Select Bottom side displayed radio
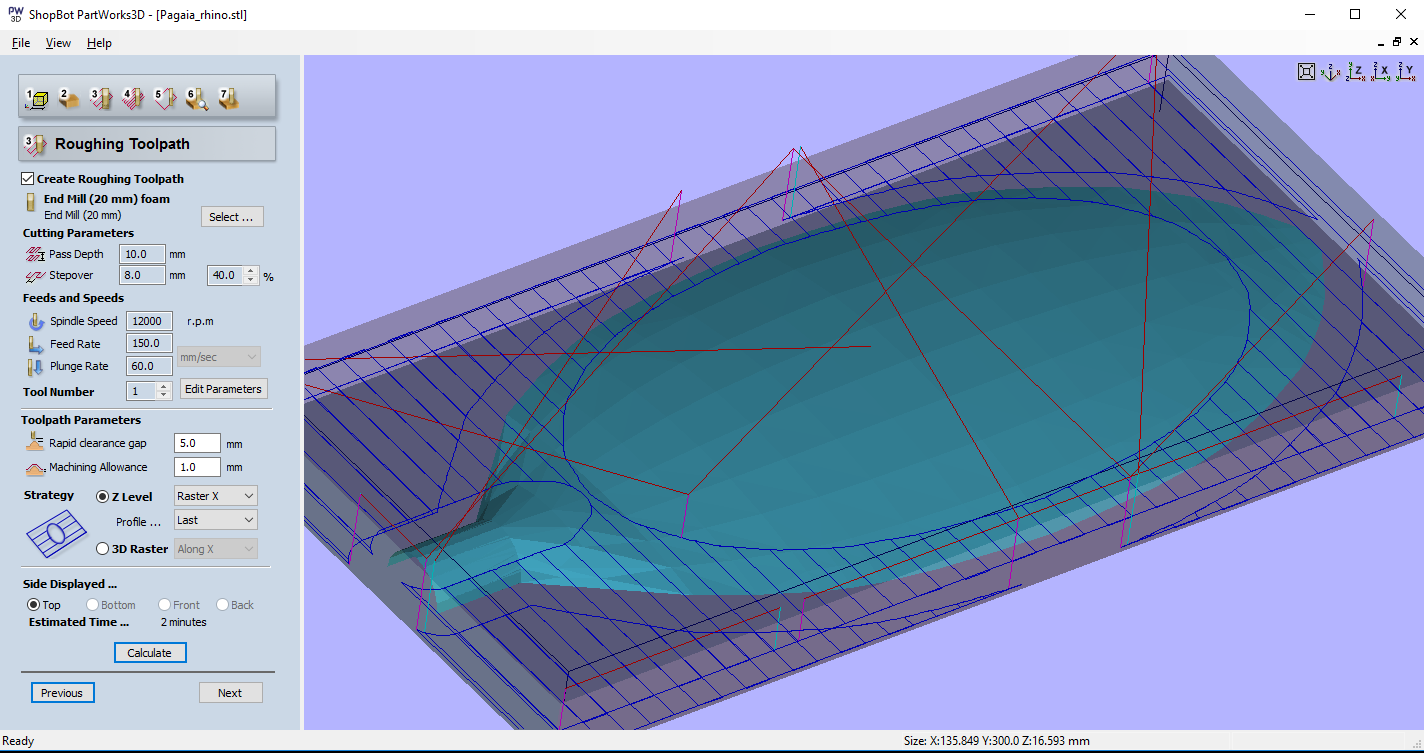1424x753 pixels. pos(92,605)
